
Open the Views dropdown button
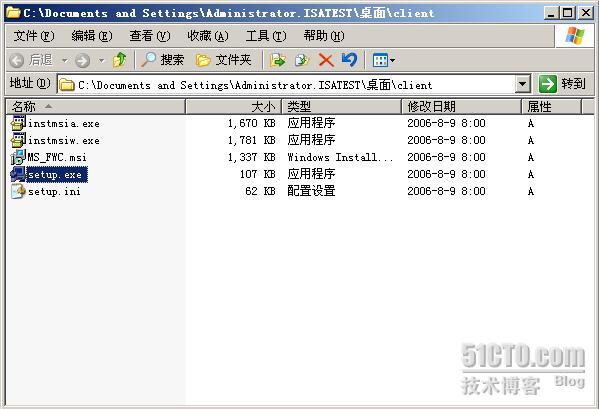coord(384,60)
